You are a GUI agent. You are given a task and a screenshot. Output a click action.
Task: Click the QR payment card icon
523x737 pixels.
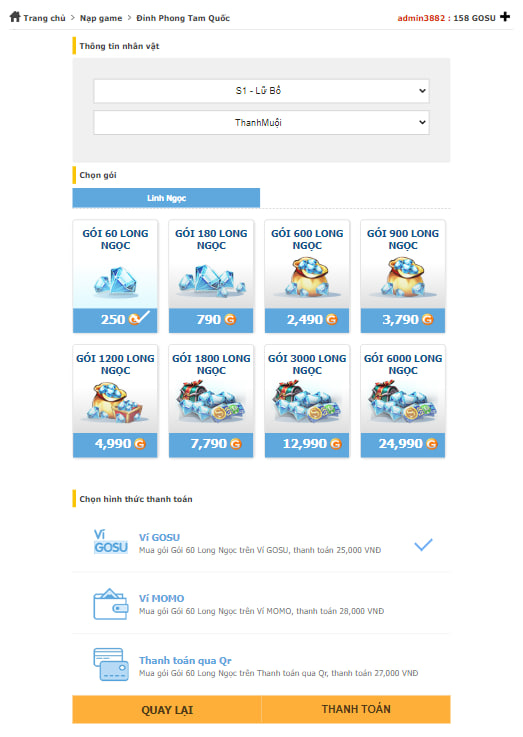111,665
